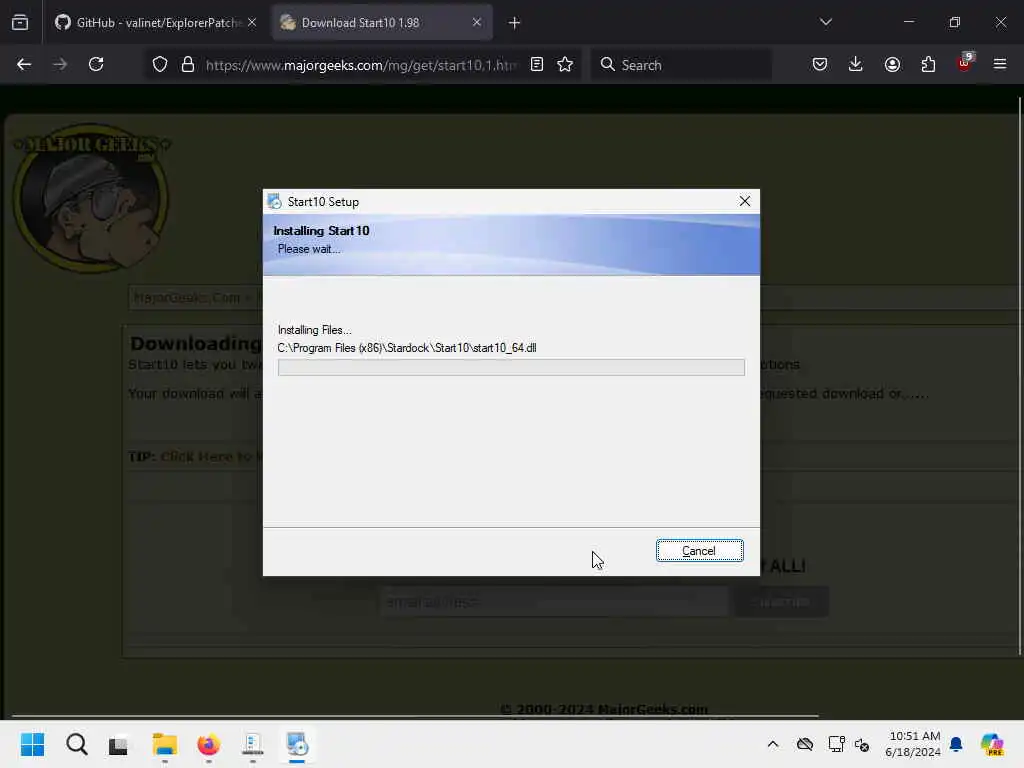Close the Download Start10 tab

[x=477, y=22]
